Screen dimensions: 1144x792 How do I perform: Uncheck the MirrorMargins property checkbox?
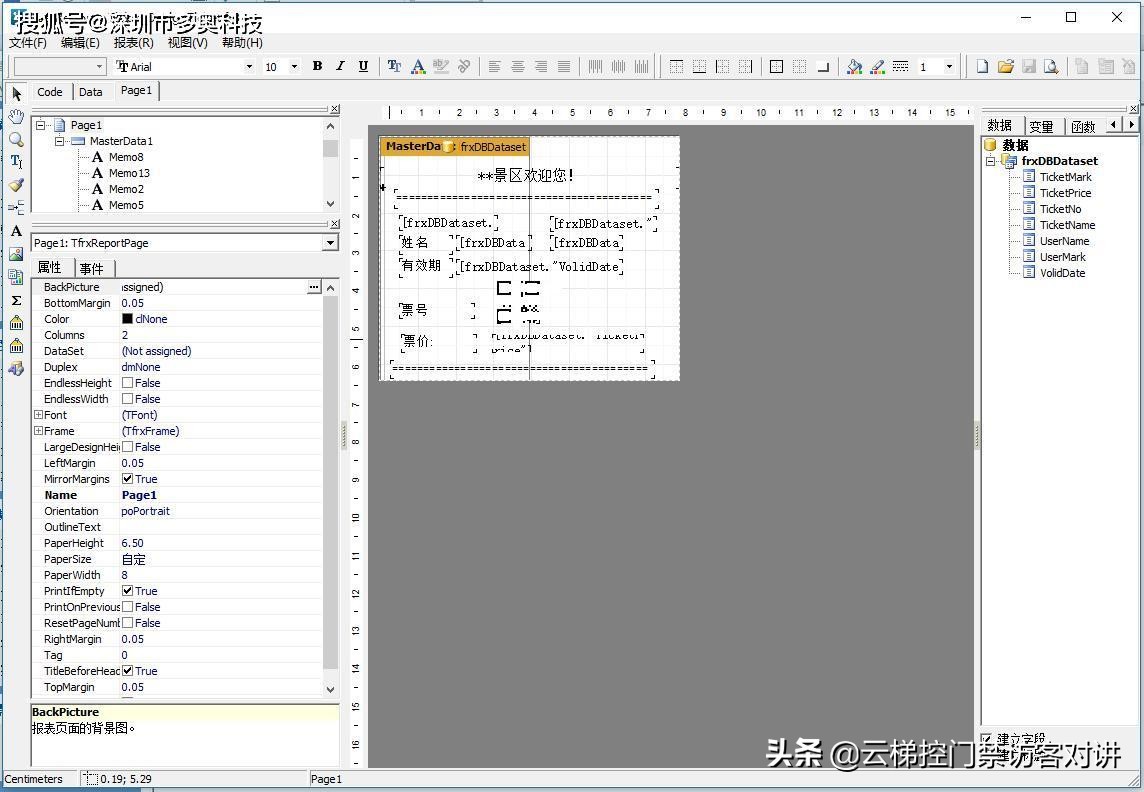pyautogui.click(x=129, y=479)
